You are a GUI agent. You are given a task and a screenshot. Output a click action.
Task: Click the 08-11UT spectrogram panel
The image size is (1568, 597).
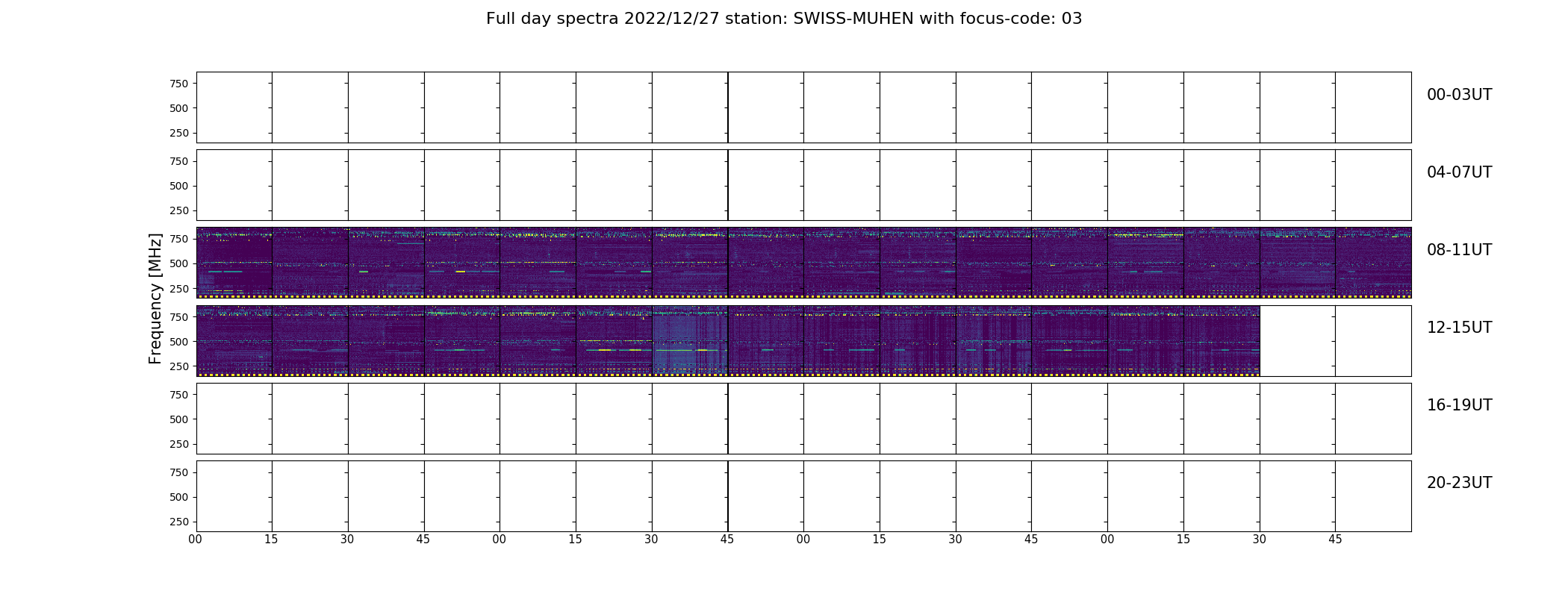(803, 263)
